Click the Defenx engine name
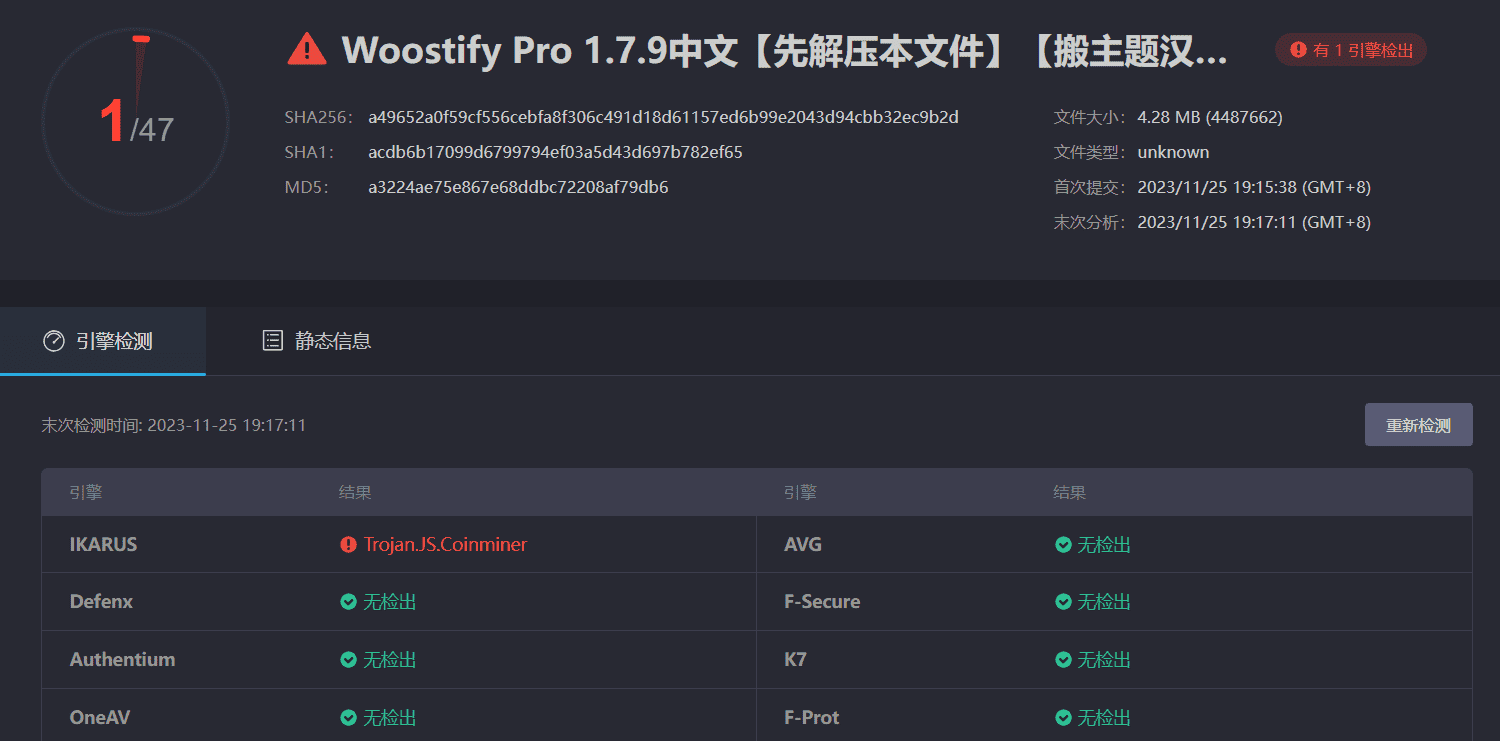The height and width of the screenshot is (741, 1500). pyautogui.click(x=101, y=602)
